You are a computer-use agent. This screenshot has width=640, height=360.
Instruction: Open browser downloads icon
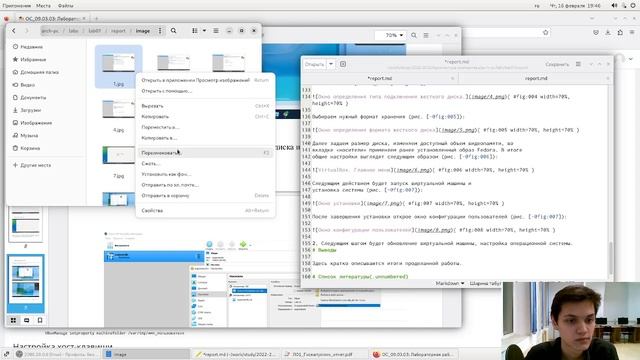(x=608, y=32)
